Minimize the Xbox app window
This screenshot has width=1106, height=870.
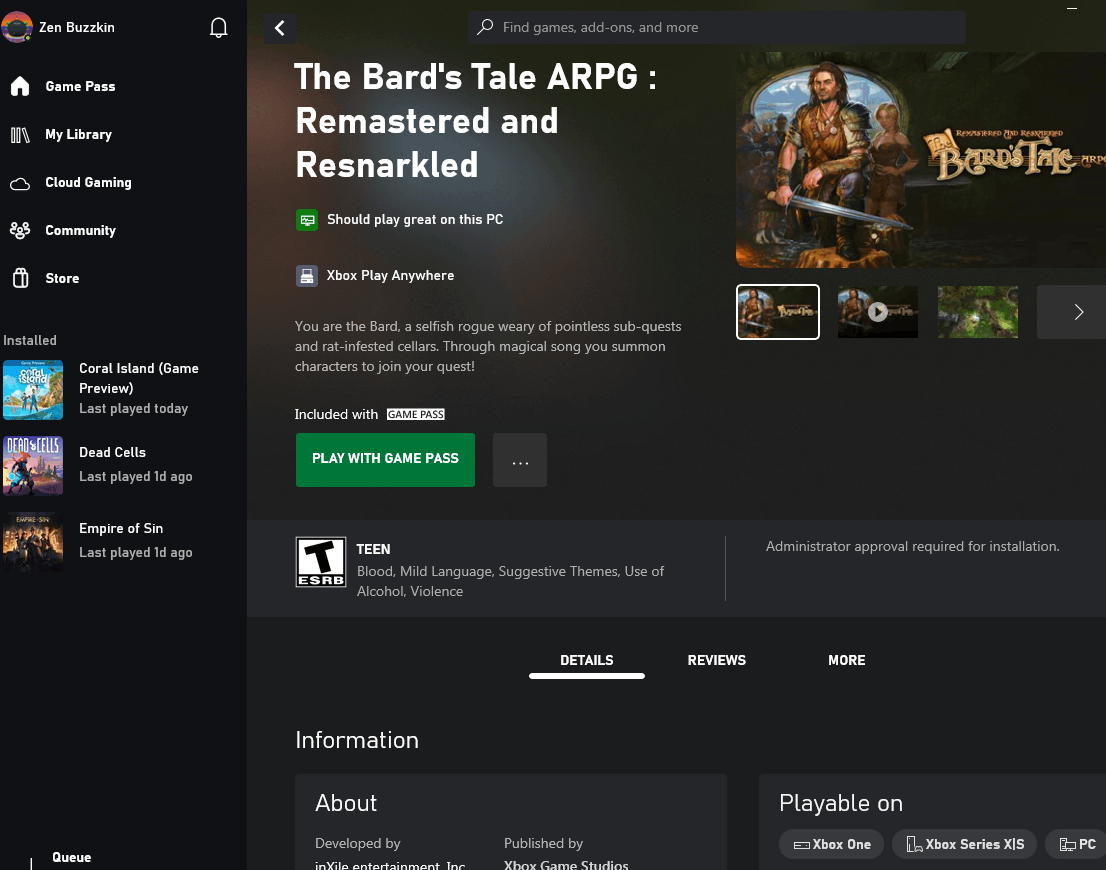point(1071,8)
